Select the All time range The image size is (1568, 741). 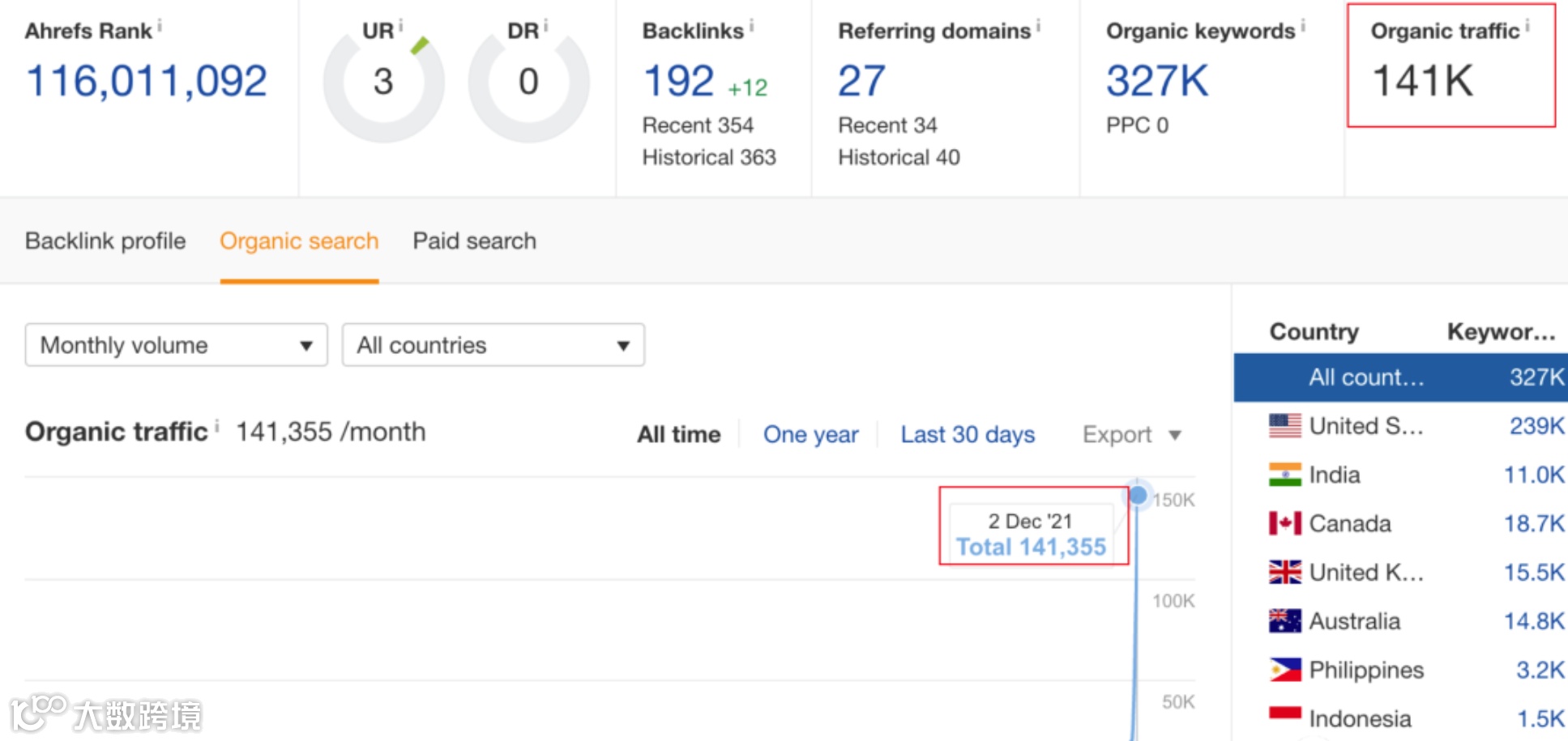pyautogui.click(x=679, y=435)
